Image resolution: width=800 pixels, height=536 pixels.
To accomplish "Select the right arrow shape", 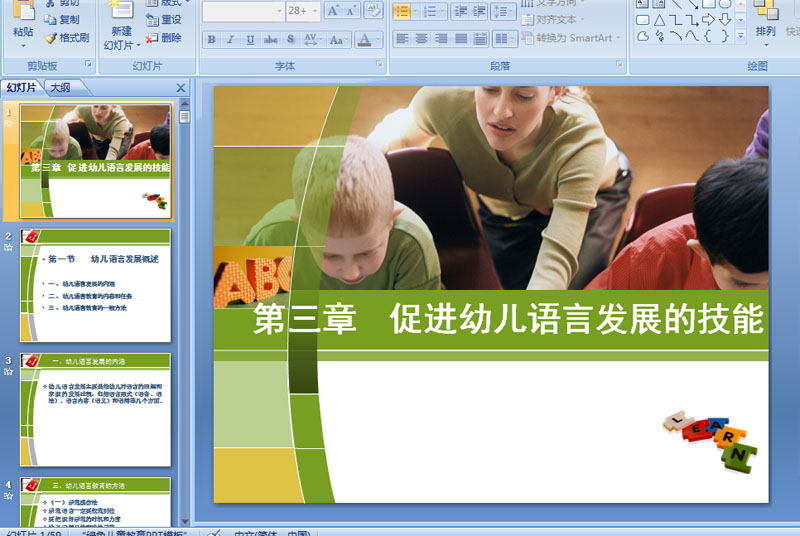I will [x=708, y=20].
